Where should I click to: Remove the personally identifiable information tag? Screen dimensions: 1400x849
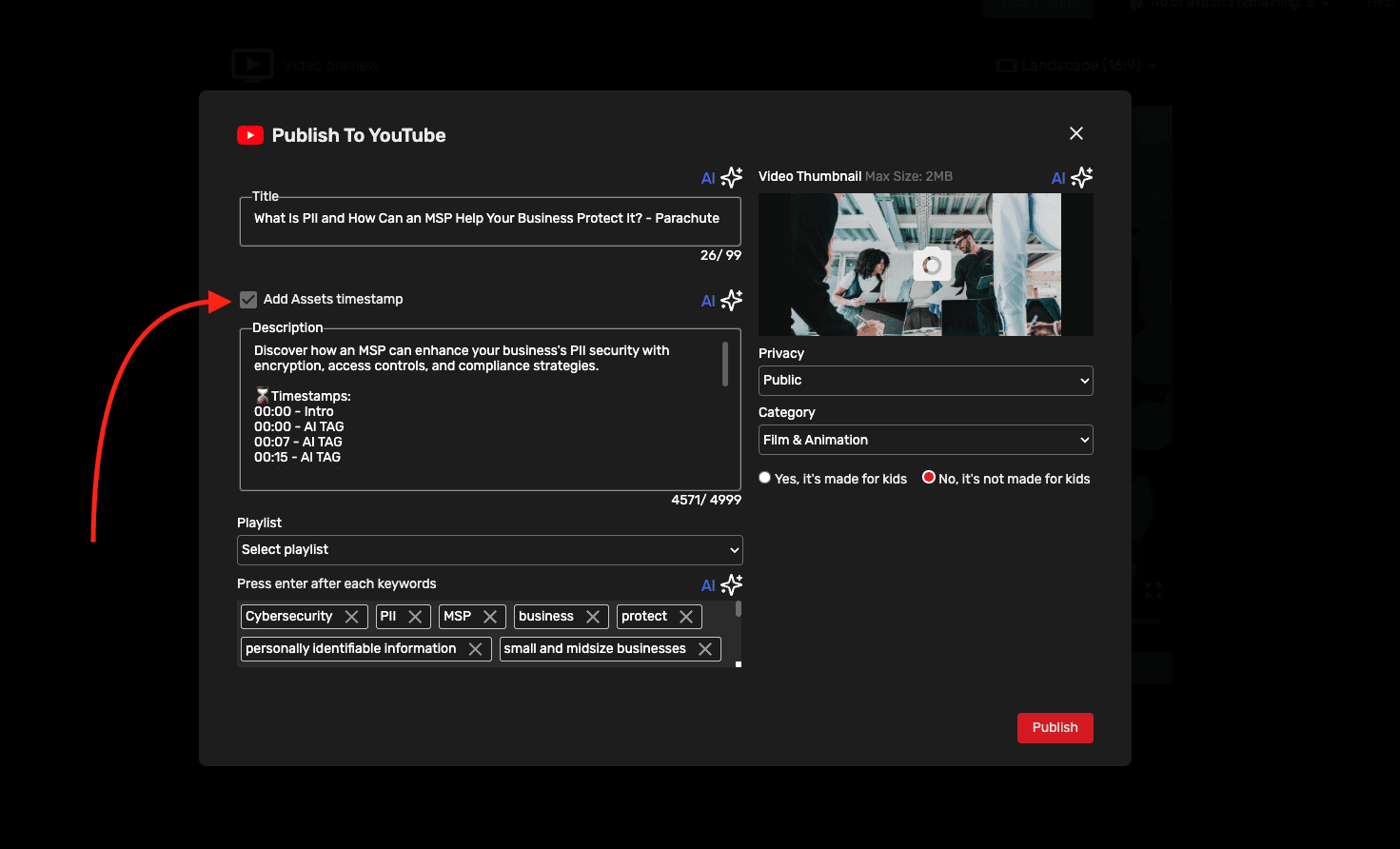(x=475, y=649)
